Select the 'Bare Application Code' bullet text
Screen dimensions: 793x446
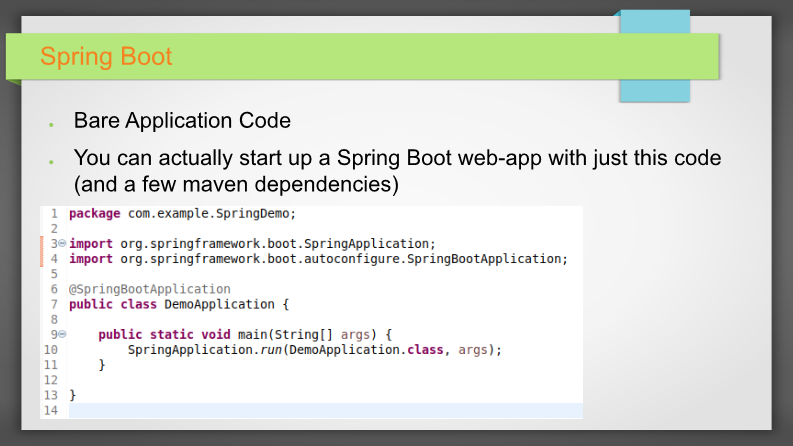(x=182, y=120)
